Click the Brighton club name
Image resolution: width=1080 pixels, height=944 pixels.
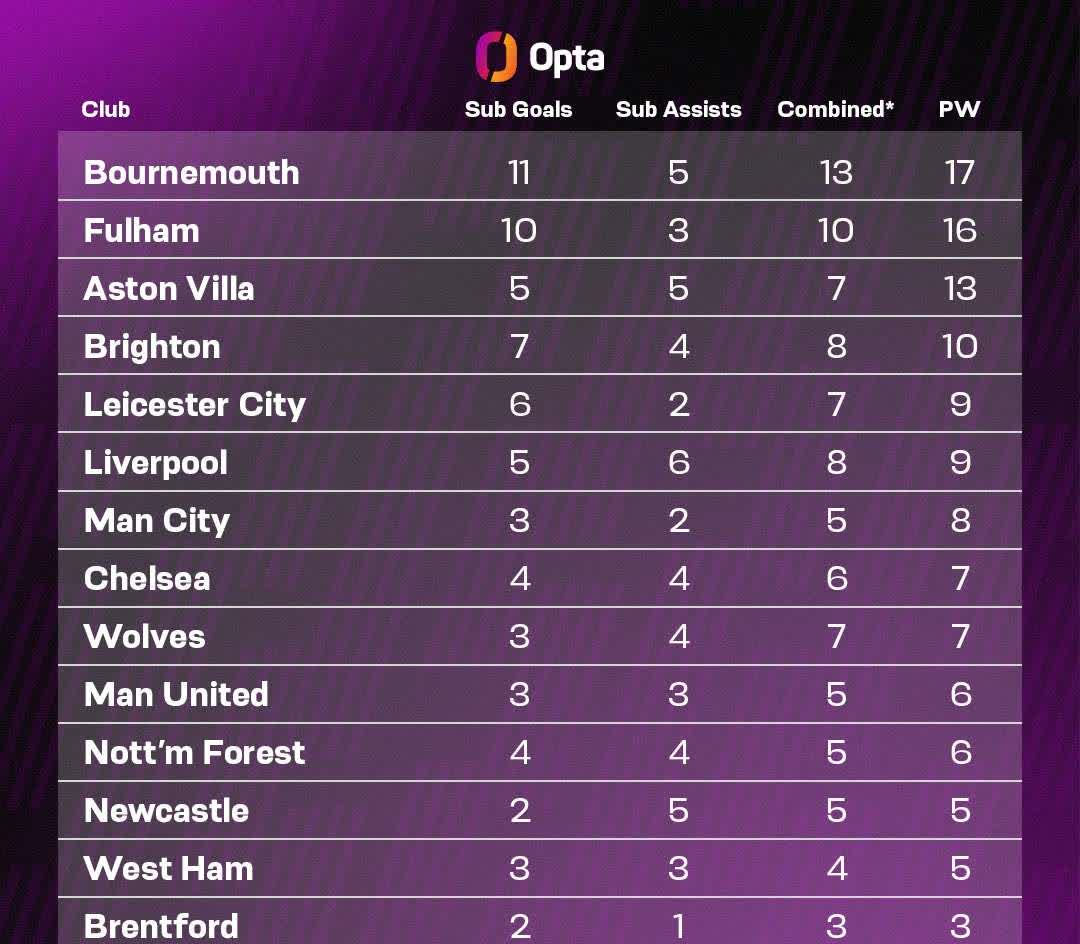(152, 346)
